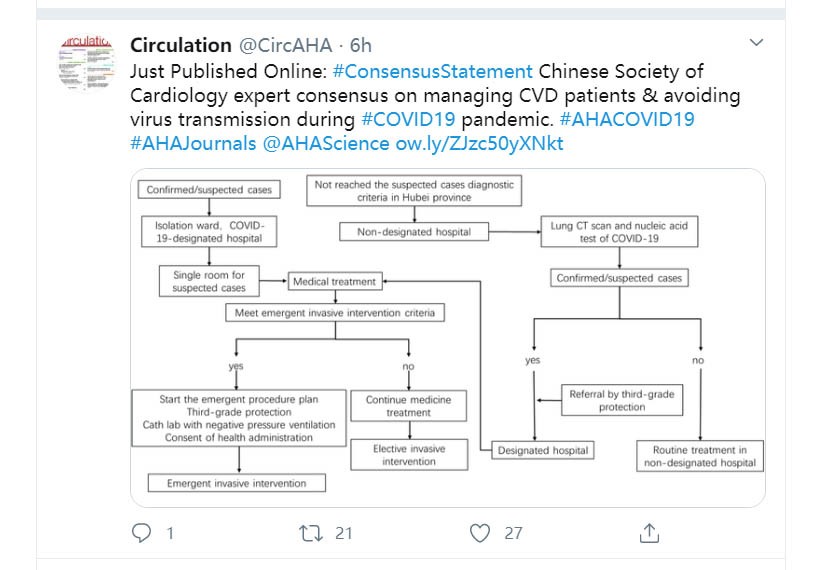Like the tweet with heart icon
Viewport: 819px width, 570px height.
pos(479,533)
